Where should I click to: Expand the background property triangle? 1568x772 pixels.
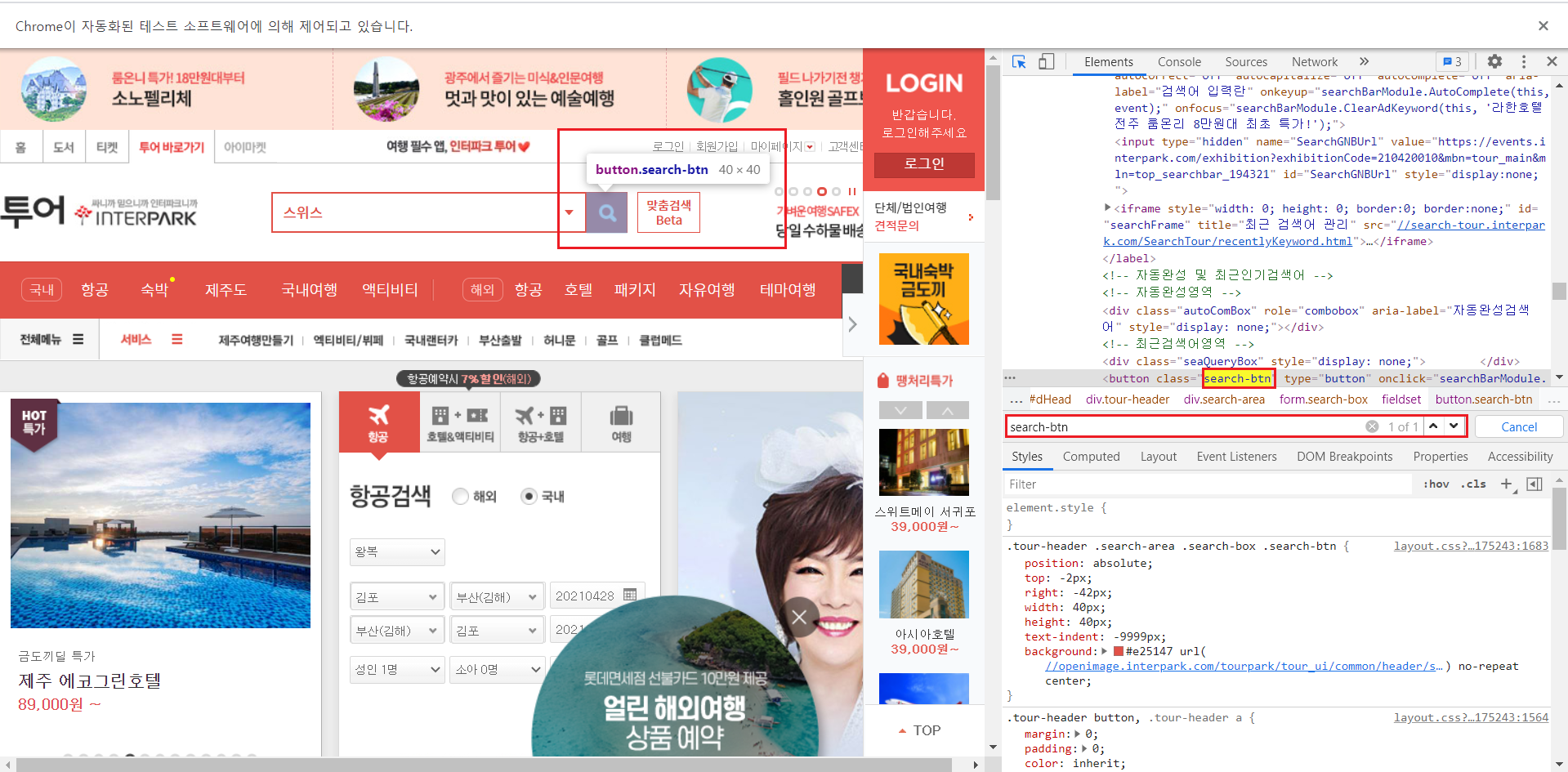tap(1105, 651)
